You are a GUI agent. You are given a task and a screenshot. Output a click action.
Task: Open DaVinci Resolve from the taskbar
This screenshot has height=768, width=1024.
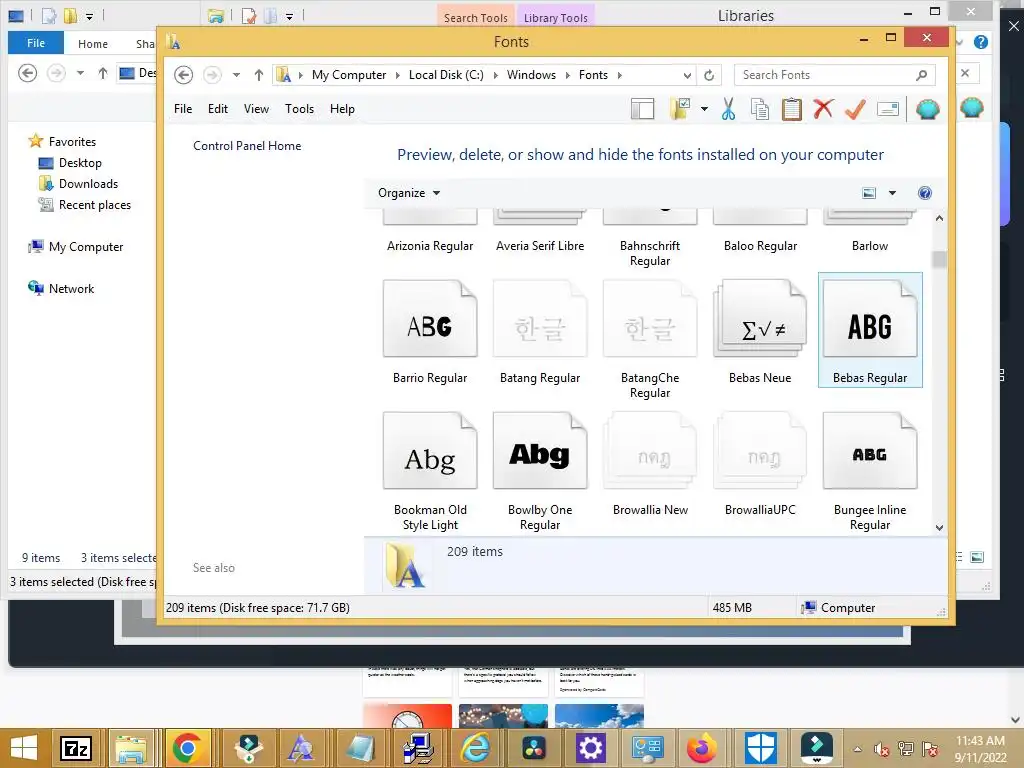534,748
